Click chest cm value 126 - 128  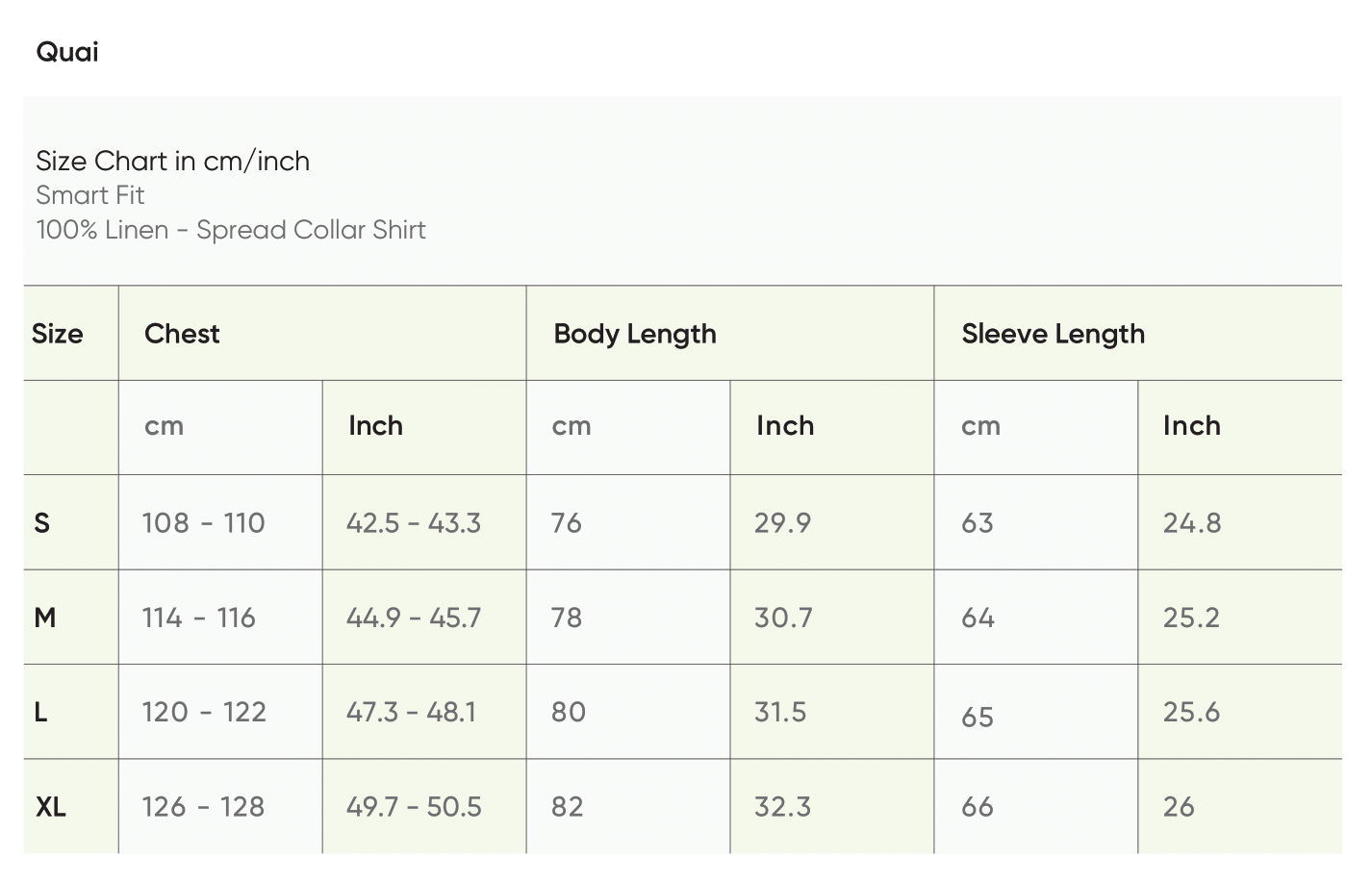tap(203, 807)
